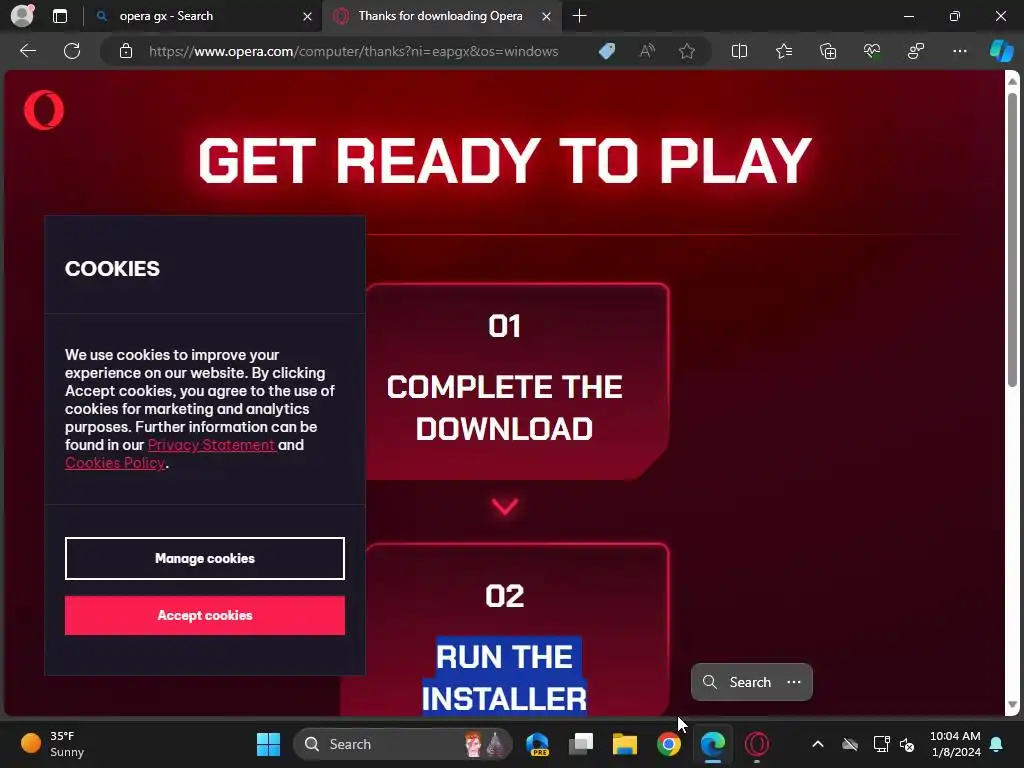
Task: Open Browser essentials heart icon
Action: click(872, 51)
